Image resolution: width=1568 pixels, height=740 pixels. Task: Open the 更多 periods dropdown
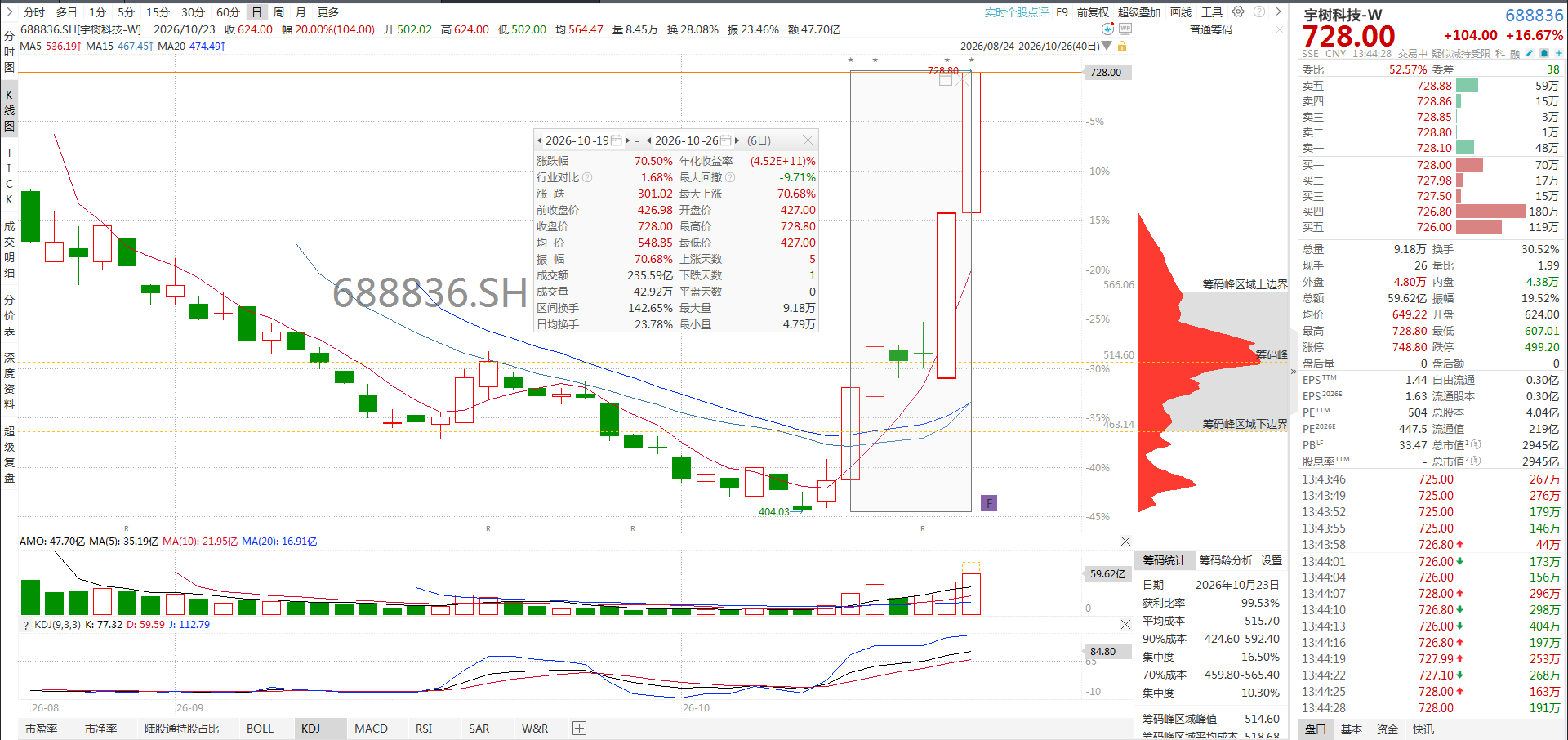coord(328,12)
